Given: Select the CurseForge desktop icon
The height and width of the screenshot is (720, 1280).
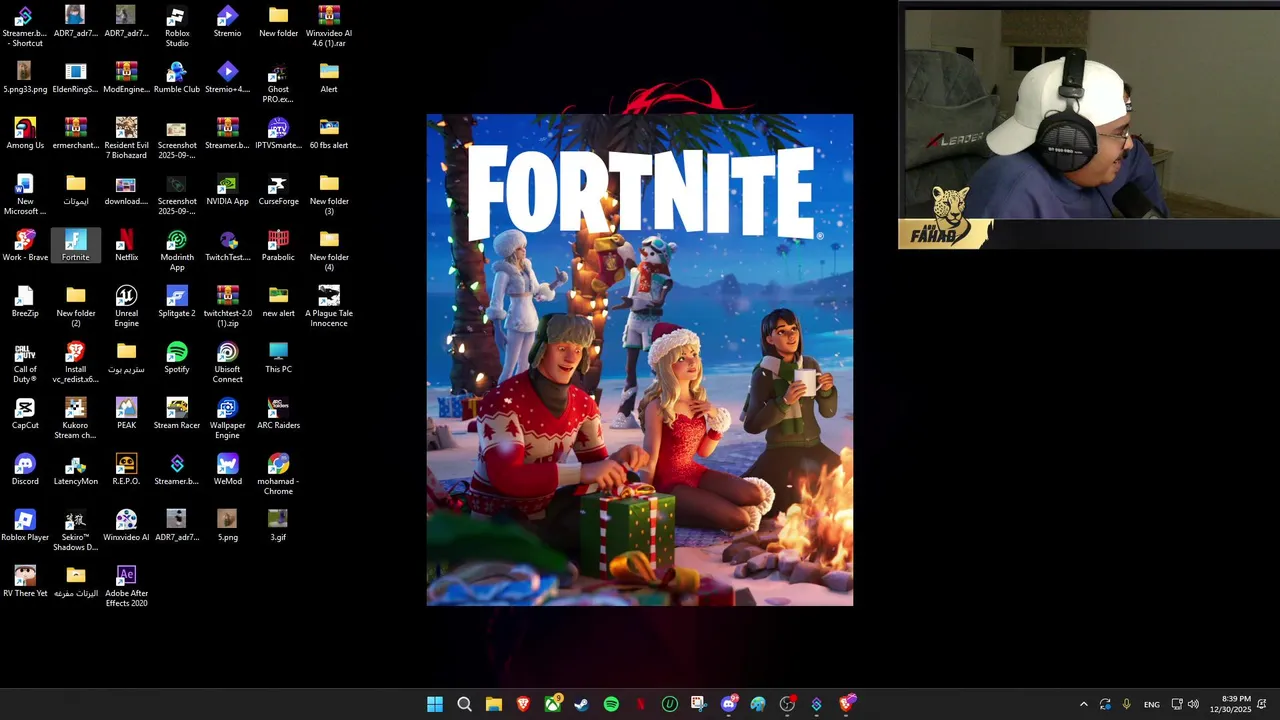Looking at the screenshot, I should click(278, 189).
